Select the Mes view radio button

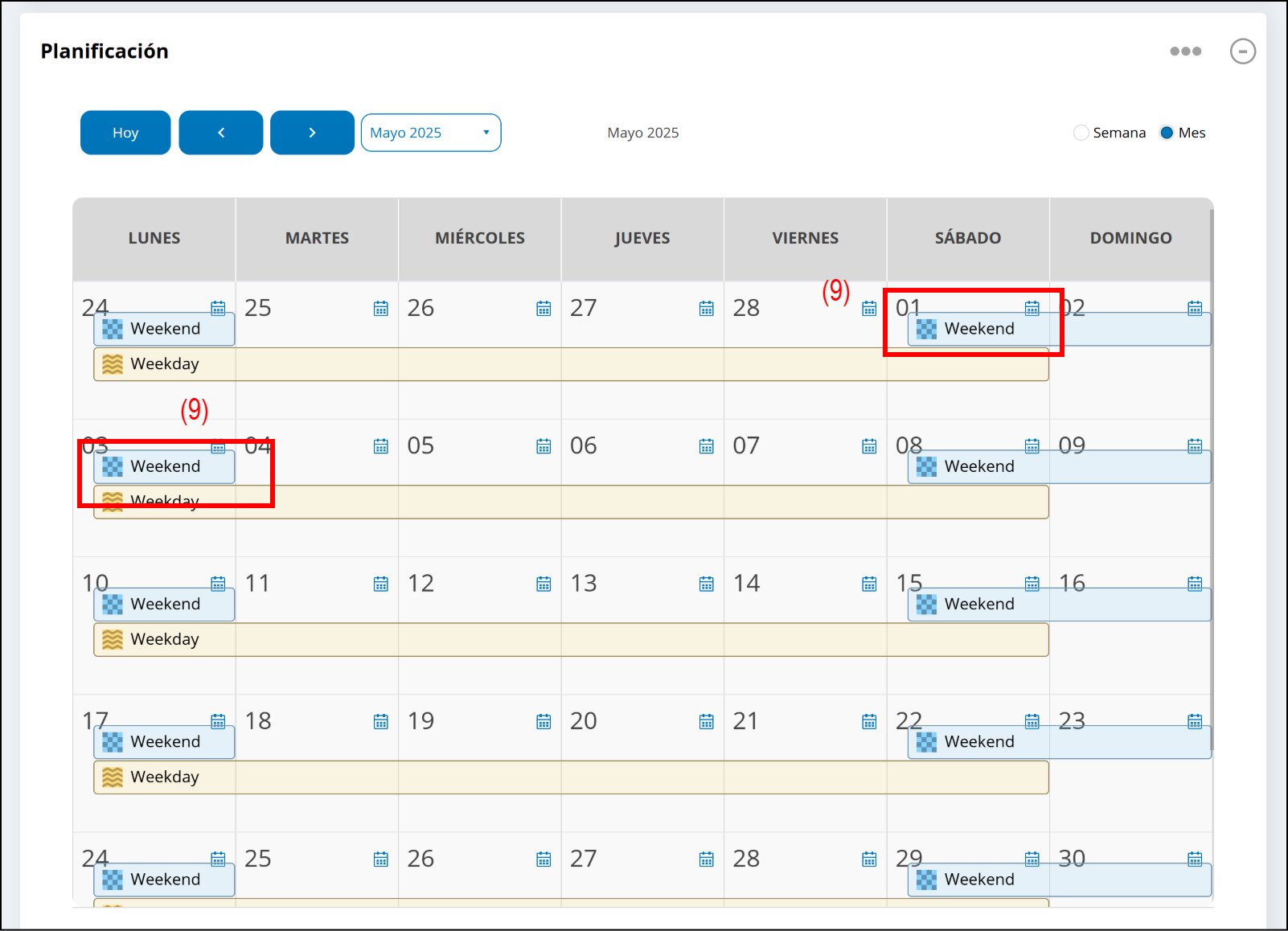tap(1167, 133)
